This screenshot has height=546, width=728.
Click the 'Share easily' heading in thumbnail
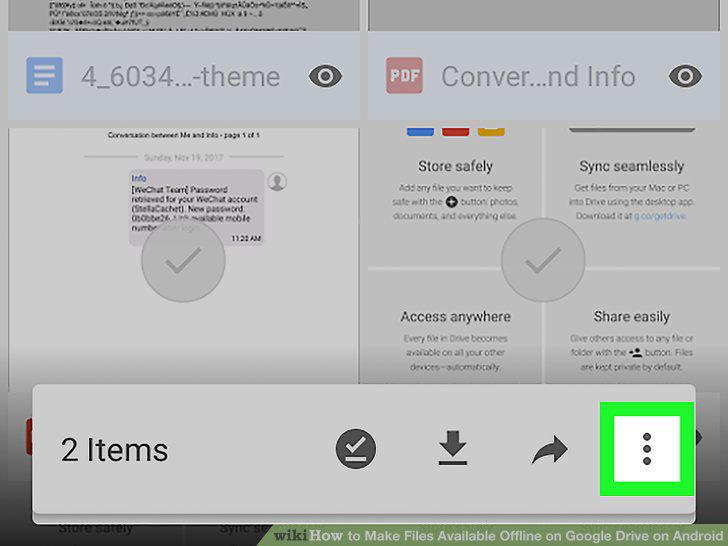pos(631,317)
